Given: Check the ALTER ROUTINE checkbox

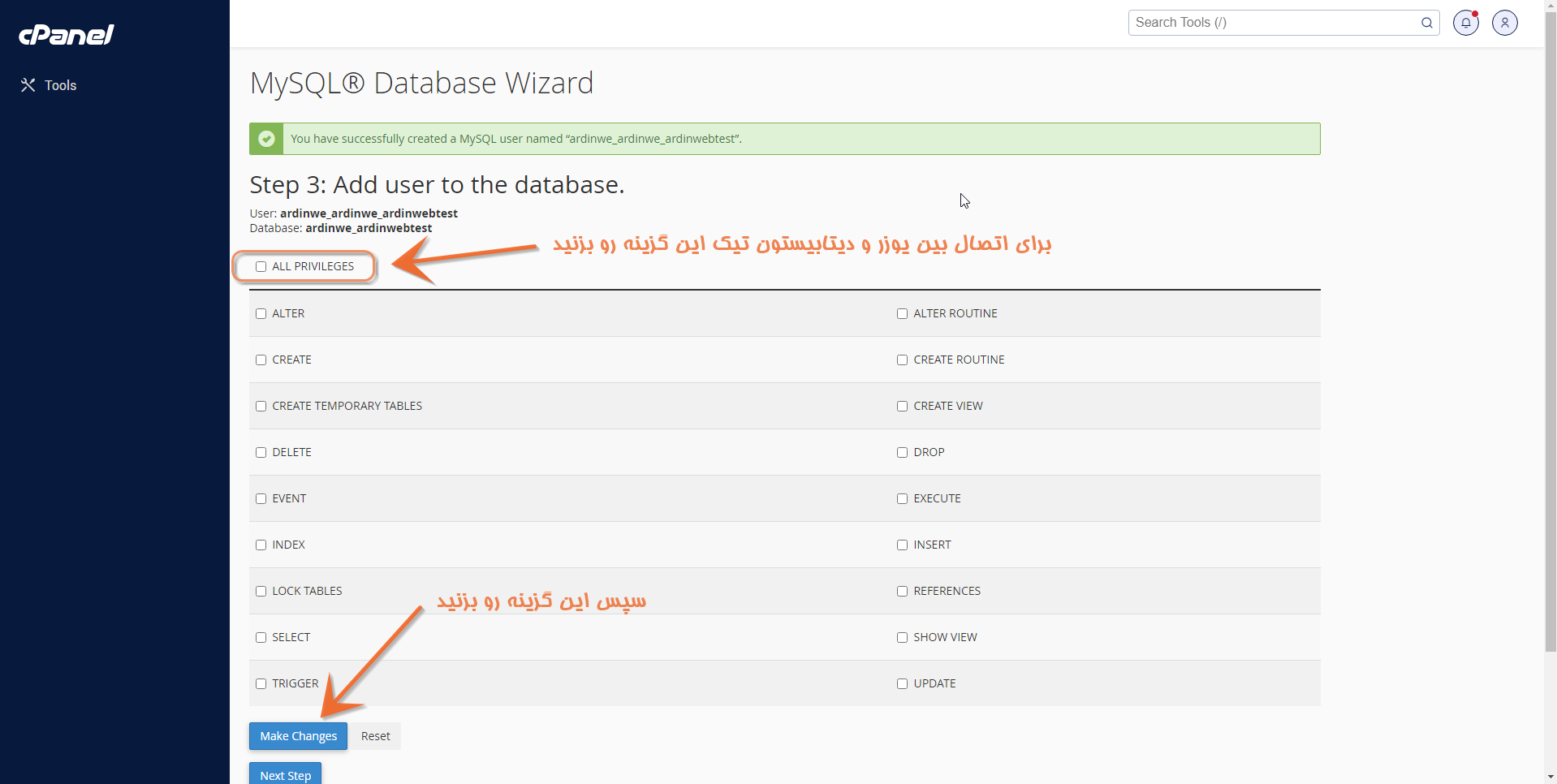Looking at the screenshot, I should click(902, 313).
